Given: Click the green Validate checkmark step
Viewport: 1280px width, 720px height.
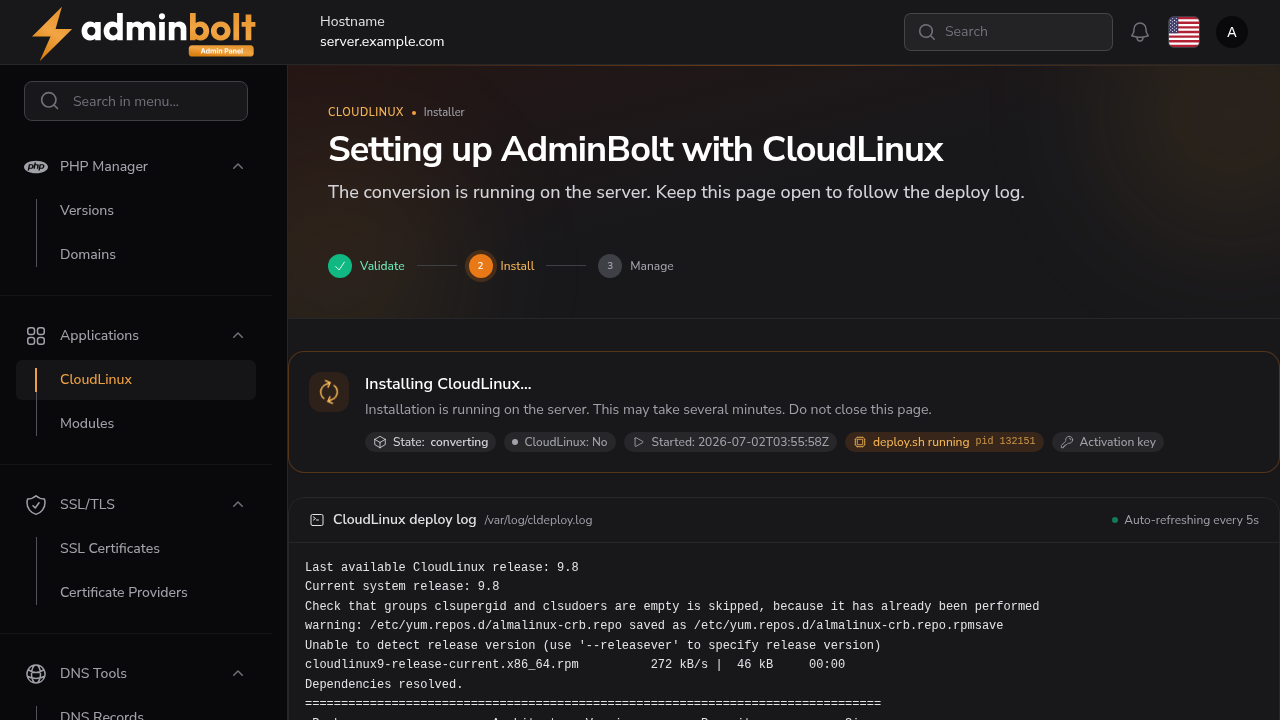Looking at the screenshot, I should click(340, 266).
